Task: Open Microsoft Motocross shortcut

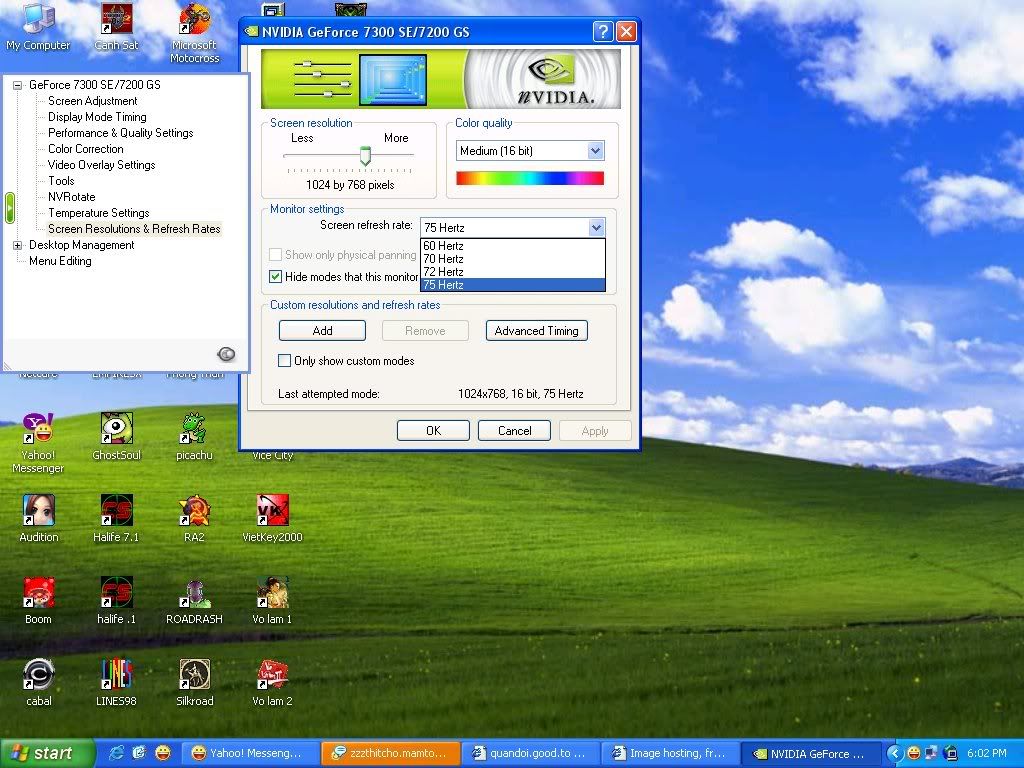Action: 195,33
